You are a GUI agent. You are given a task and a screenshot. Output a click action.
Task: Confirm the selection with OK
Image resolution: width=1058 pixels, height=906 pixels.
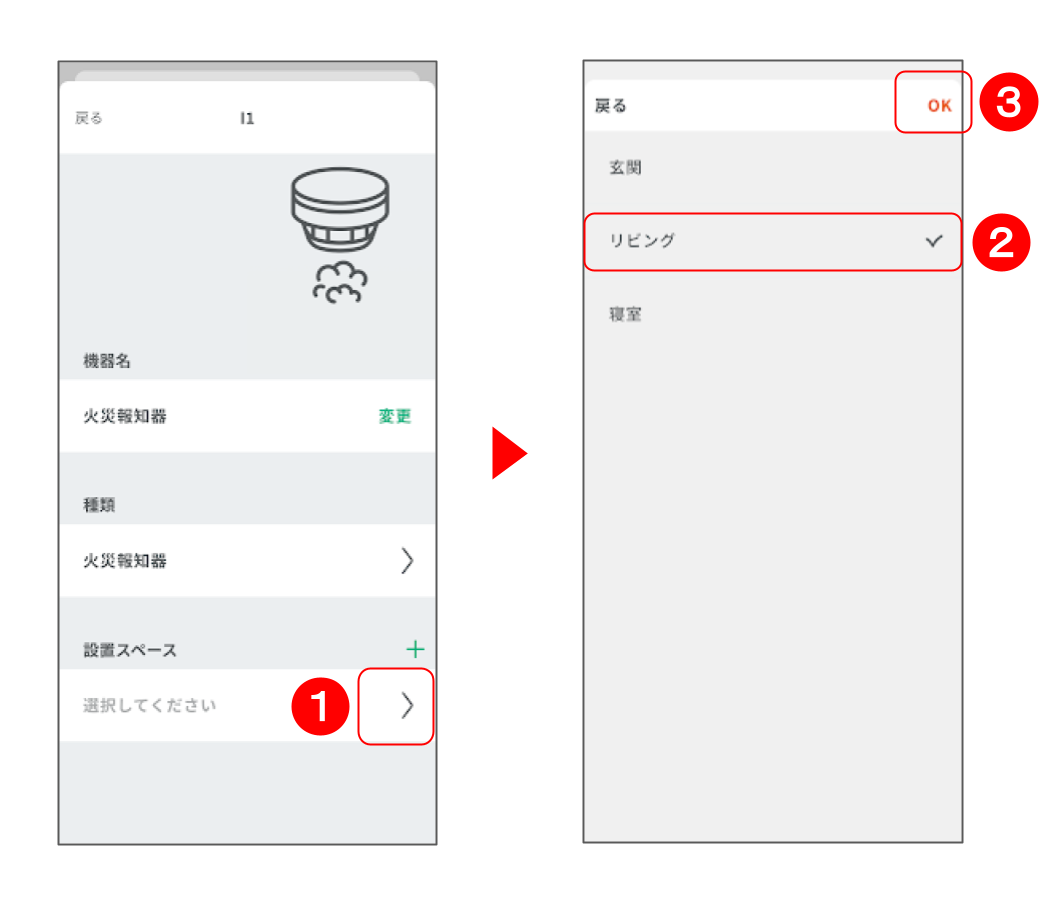tap(939, 105)
